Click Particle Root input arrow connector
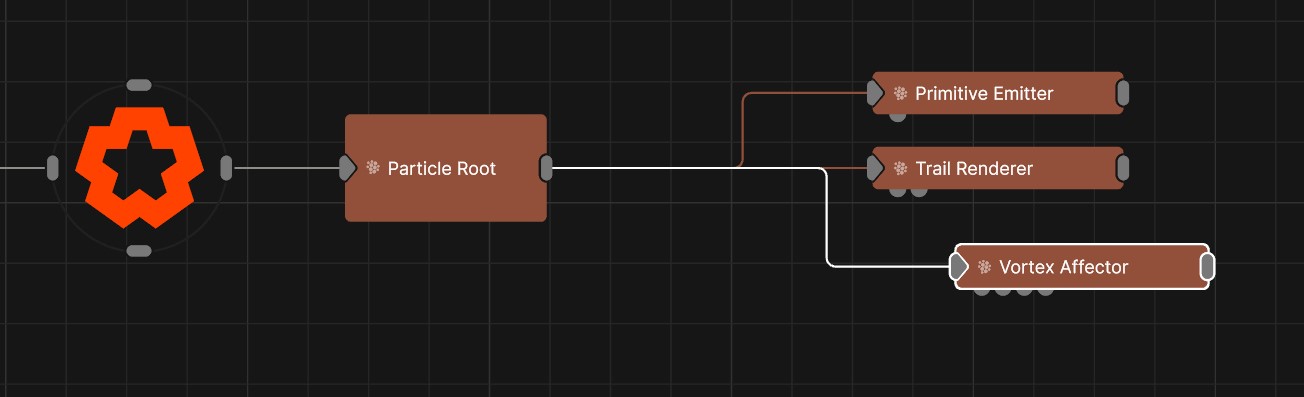1304x397 pixels. point(348,168)
